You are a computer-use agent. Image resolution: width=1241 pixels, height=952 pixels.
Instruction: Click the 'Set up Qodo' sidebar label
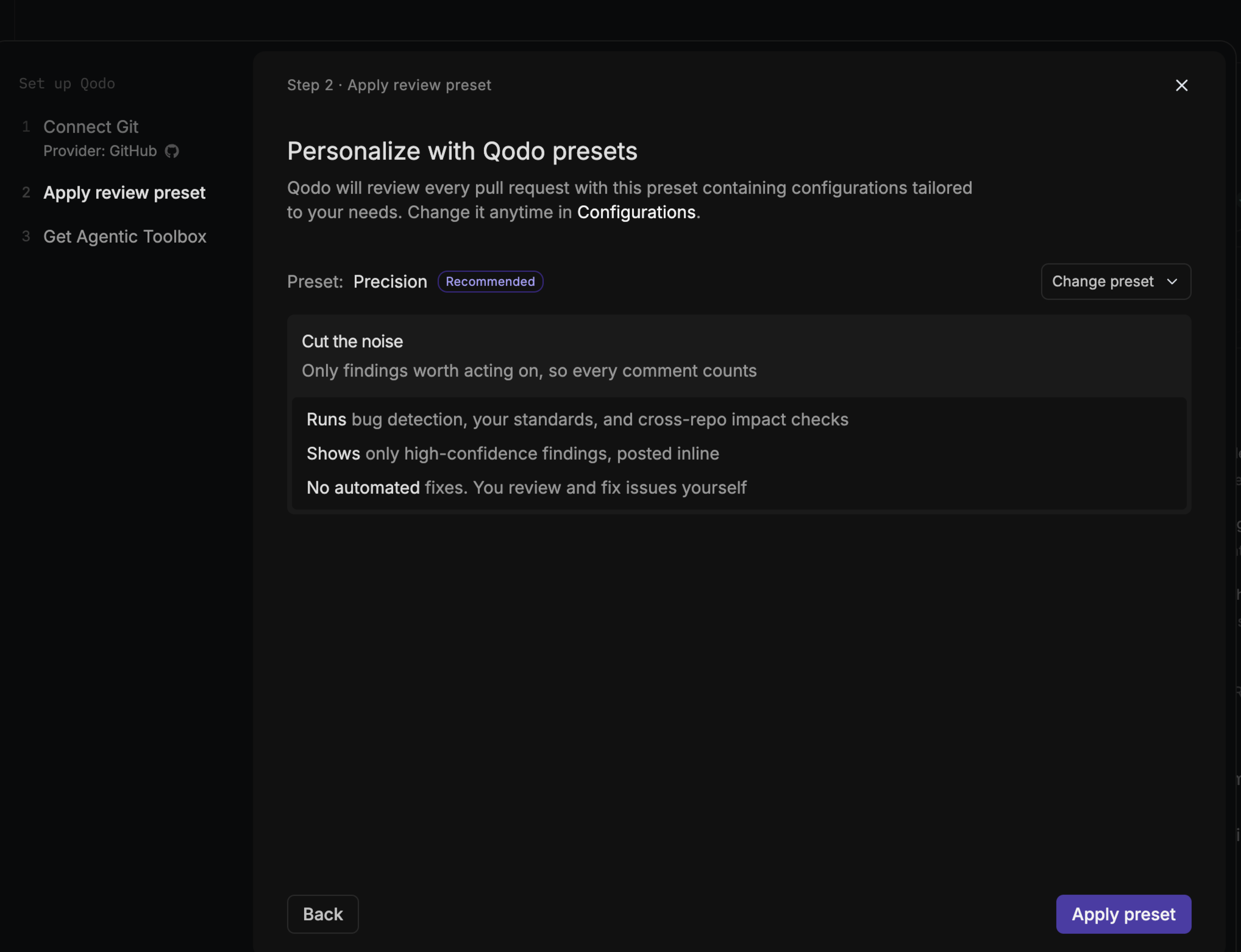pyautogui.click(x=67, y=84)
